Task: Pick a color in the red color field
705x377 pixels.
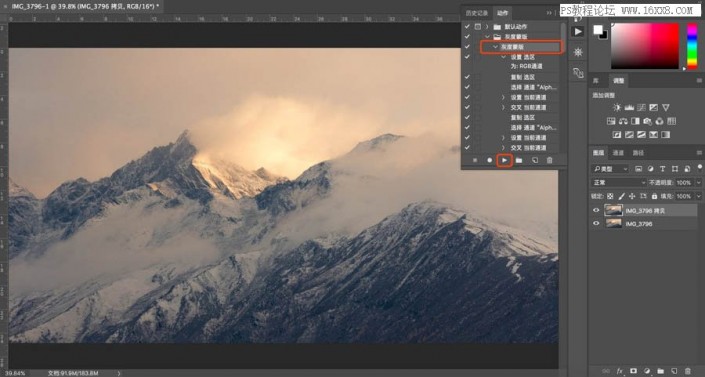Action: click(x=645, y=46)
